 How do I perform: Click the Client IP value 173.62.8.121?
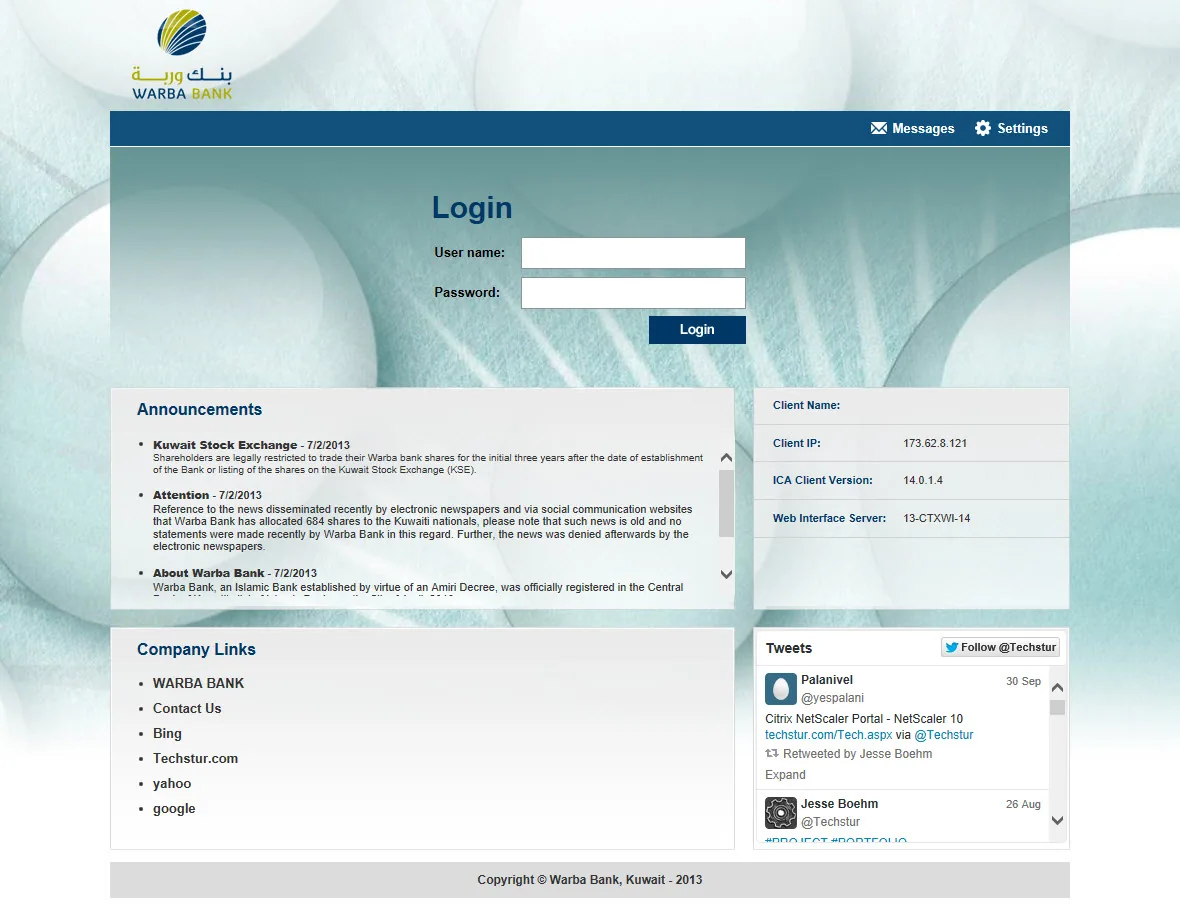[935, 443]
